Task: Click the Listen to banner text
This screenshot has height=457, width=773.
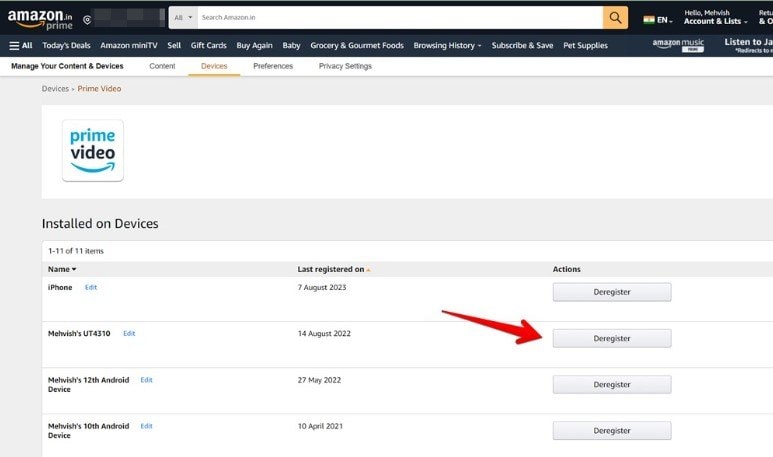Action: coord(748,42)
